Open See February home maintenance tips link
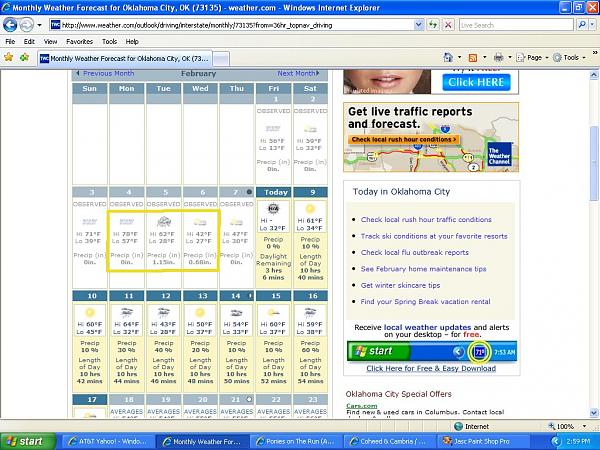This screenshot has width=600, height=450. (423, 269)
